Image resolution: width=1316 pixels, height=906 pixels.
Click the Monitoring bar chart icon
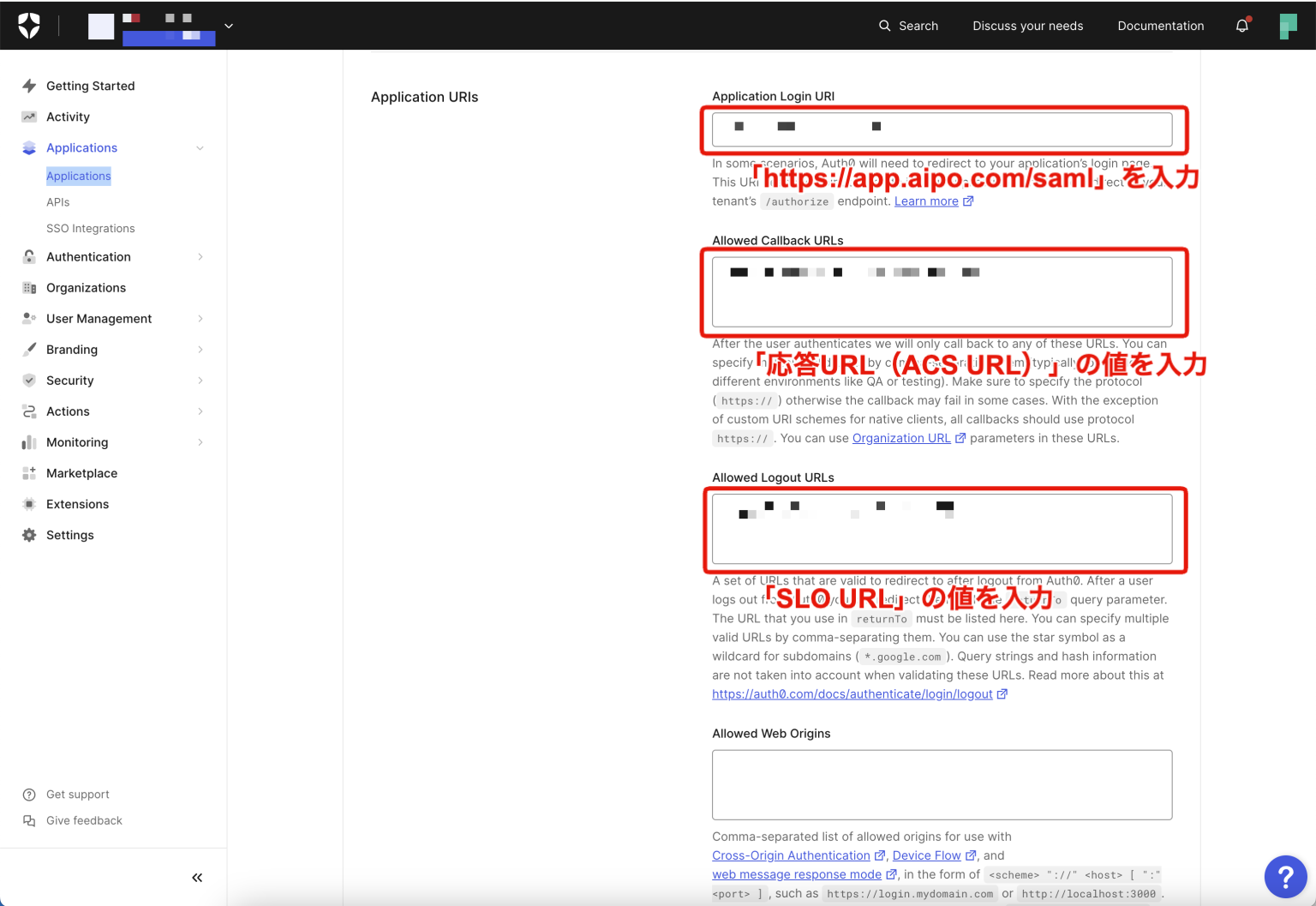coord(29,442)
